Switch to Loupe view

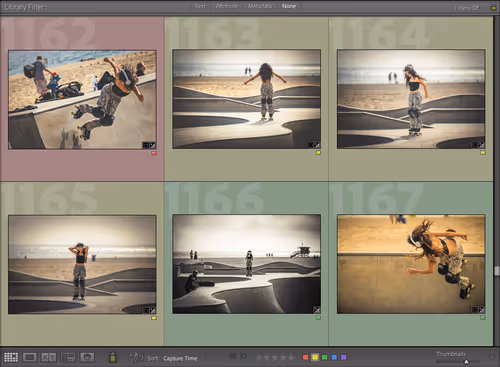[29, 357]
